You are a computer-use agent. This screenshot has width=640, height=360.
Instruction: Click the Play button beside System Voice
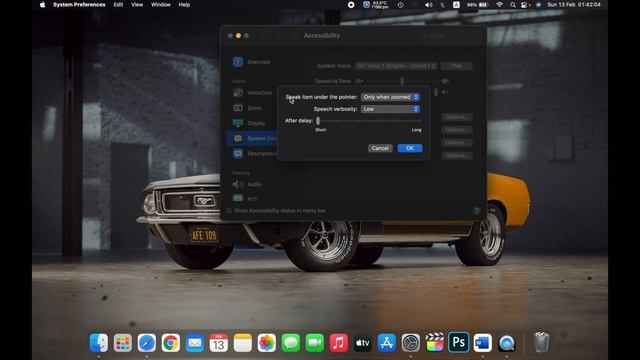pos(457,66)
